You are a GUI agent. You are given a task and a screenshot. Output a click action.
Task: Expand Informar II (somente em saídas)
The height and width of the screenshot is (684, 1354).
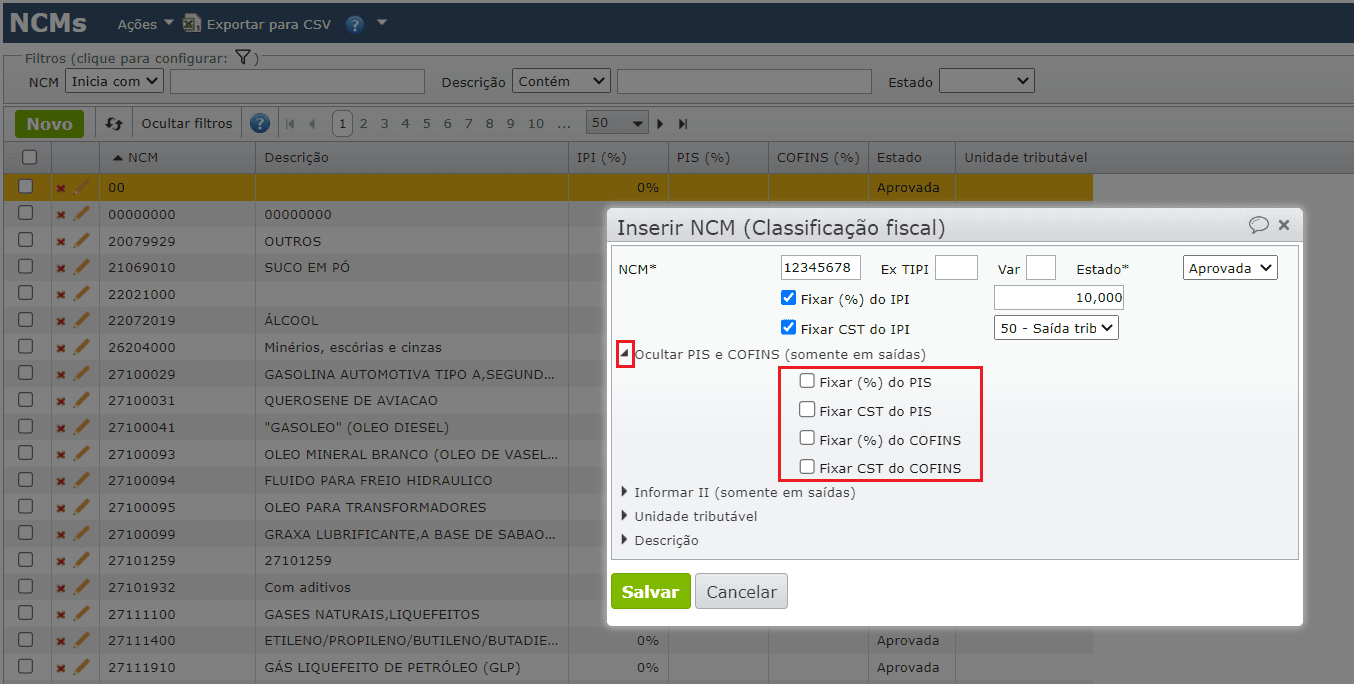pyautogui.click(x=625, y=492)
